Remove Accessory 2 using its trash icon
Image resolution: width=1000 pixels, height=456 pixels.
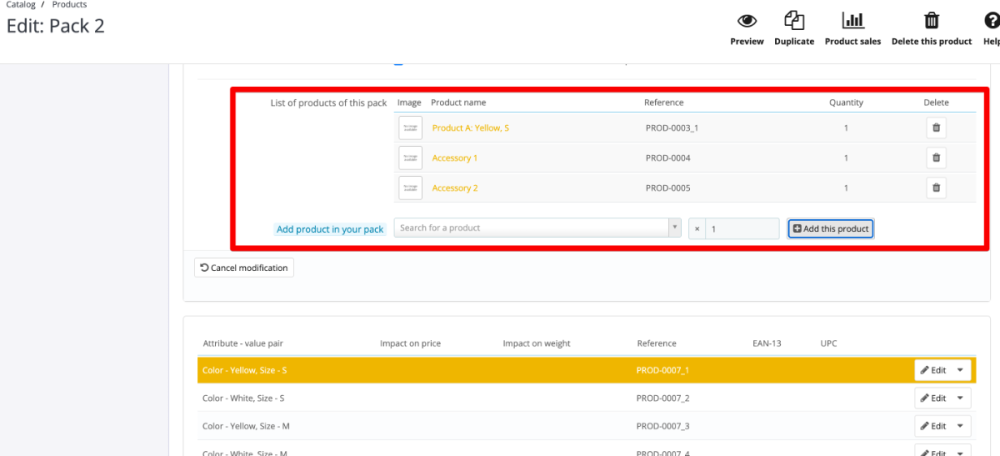click(936, 188)
